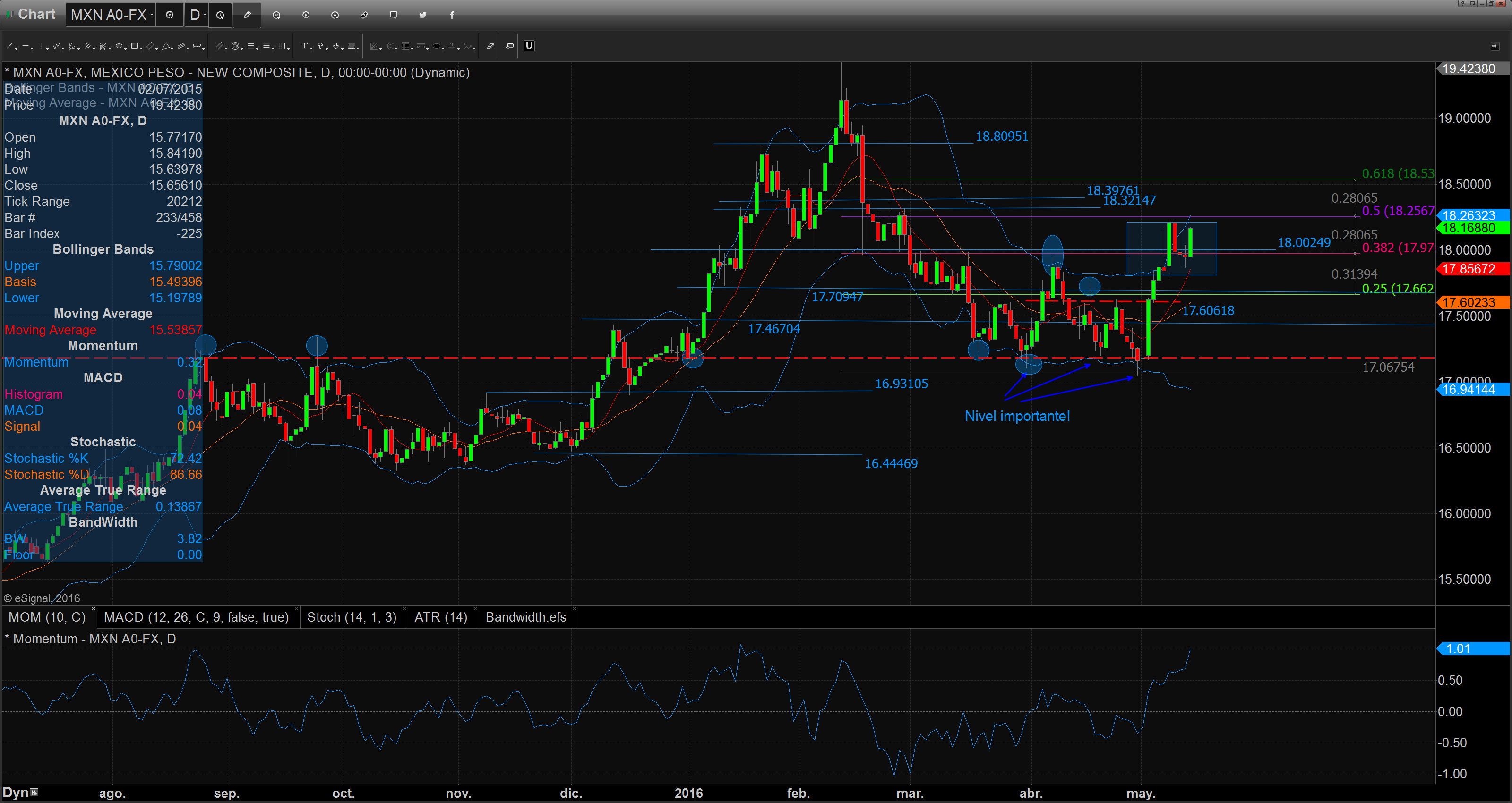Expand the trend line tool dropdown arrow
1512x803 pixels.
17,49
